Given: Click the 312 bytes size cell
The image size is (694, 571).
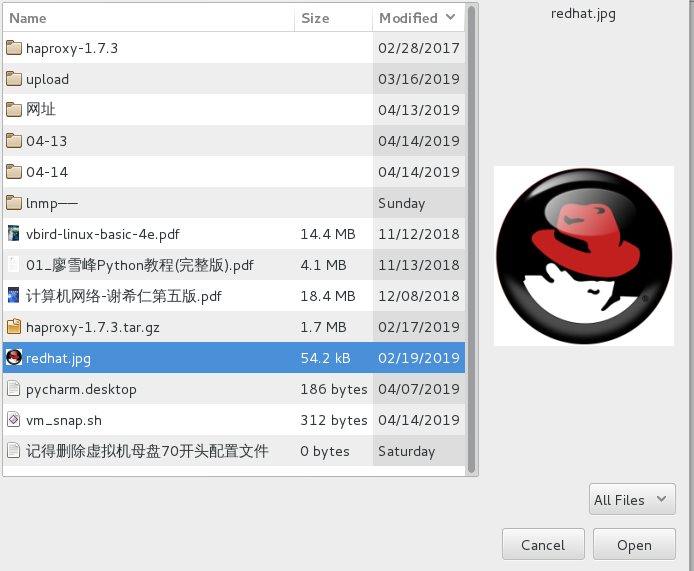Looking at the screenshot, I should (x=334, y=420).
